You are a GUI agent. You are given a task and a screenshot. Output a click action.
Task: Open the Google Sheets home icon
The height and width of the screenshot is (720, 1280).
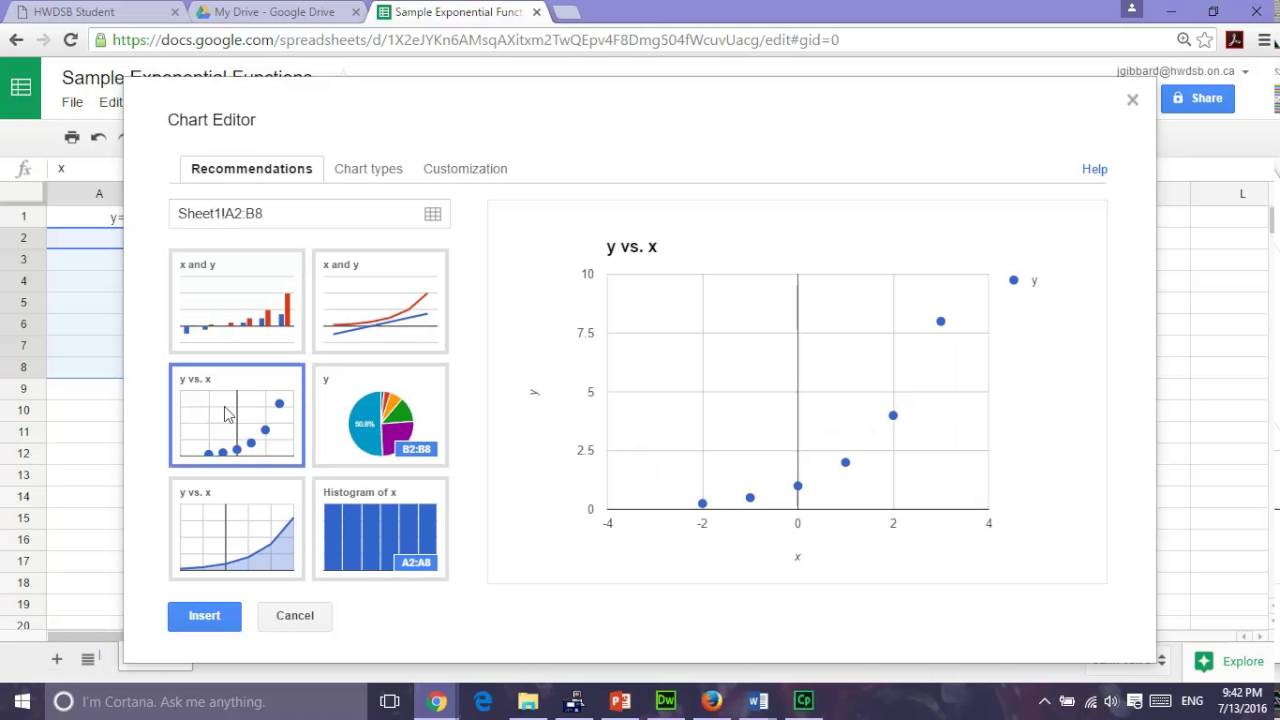click(20, 87)
